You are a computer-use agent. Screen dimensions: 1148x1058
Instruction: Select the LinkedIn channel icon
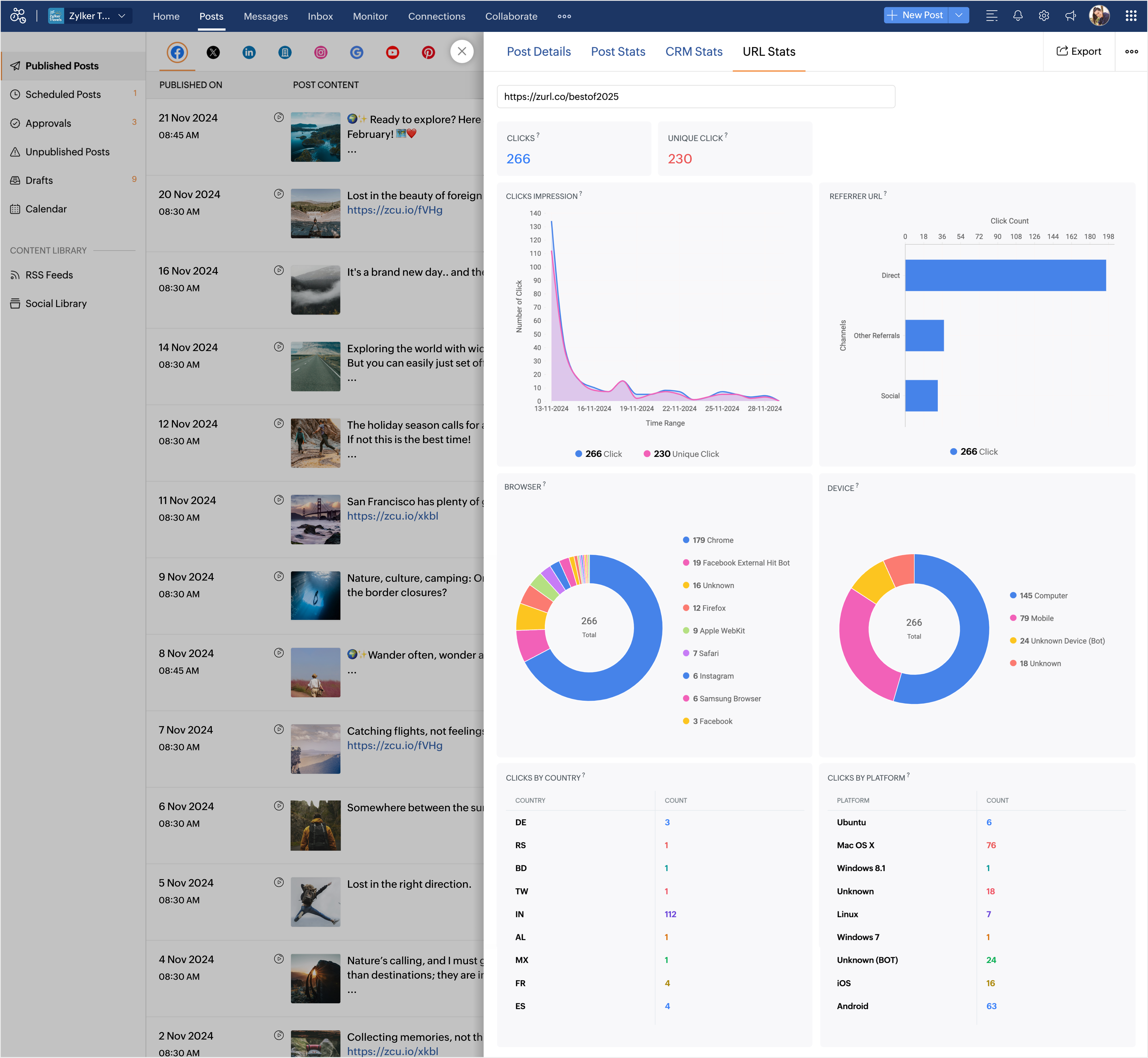[249, 53]
